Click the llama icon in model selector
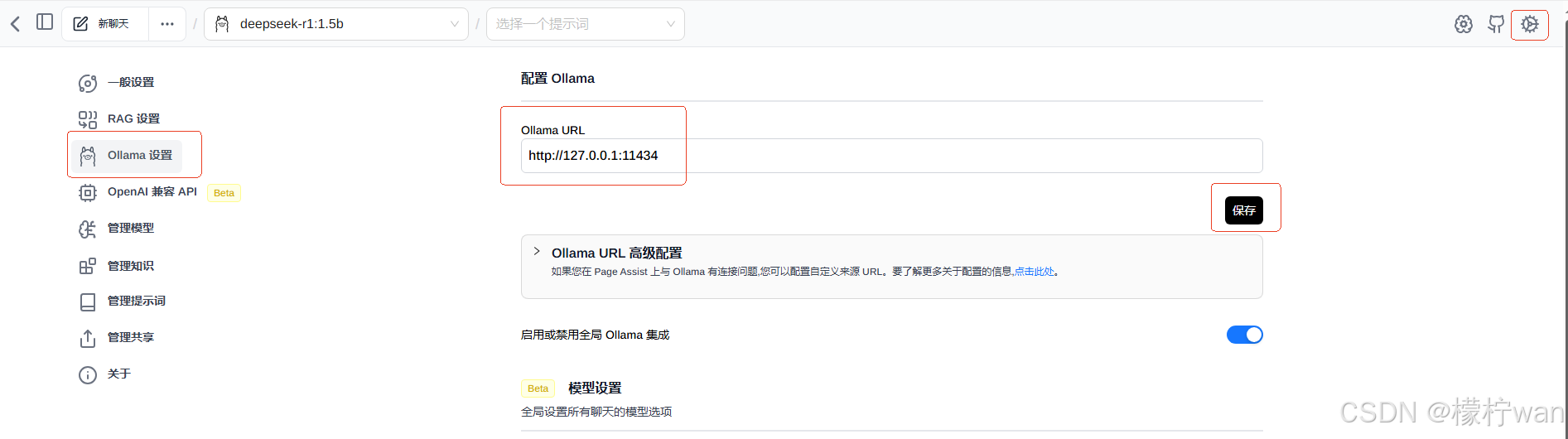This screenshot has width=1568, height=439. coord(222,24)
